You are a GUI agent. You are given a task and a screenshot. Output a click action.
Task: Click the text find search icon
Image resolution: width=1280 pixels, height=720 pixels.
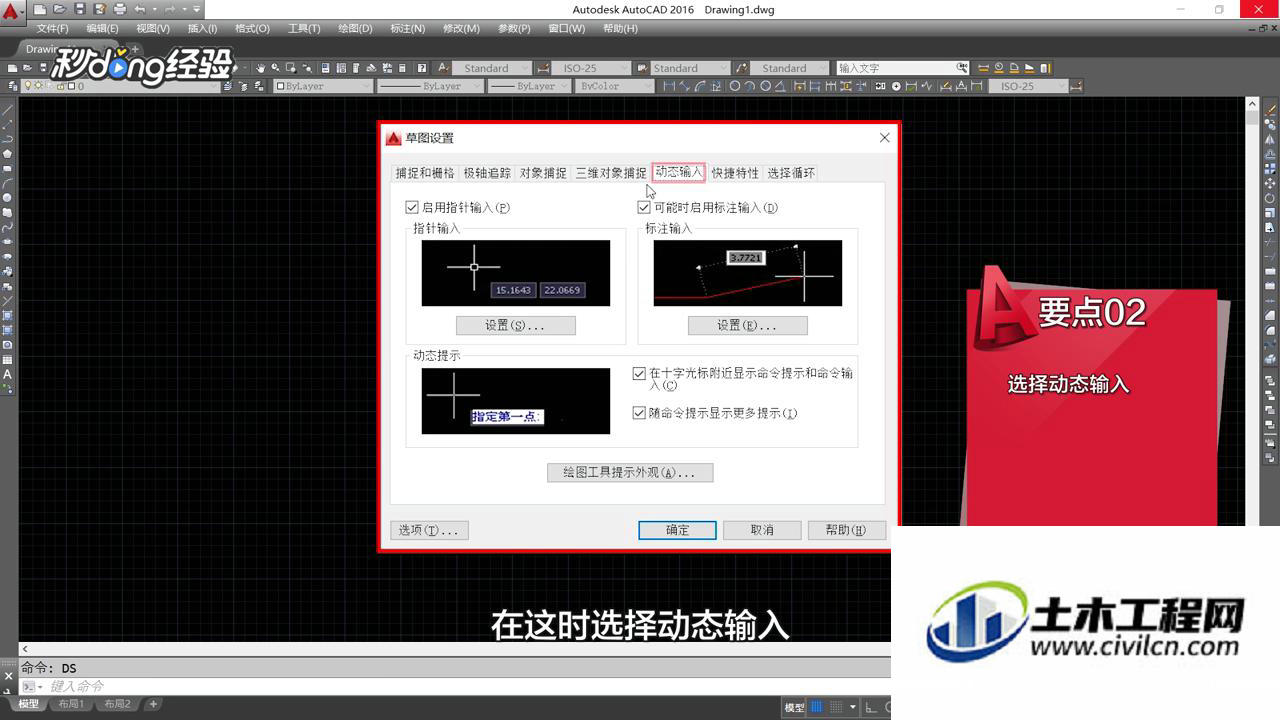point(962,68)
